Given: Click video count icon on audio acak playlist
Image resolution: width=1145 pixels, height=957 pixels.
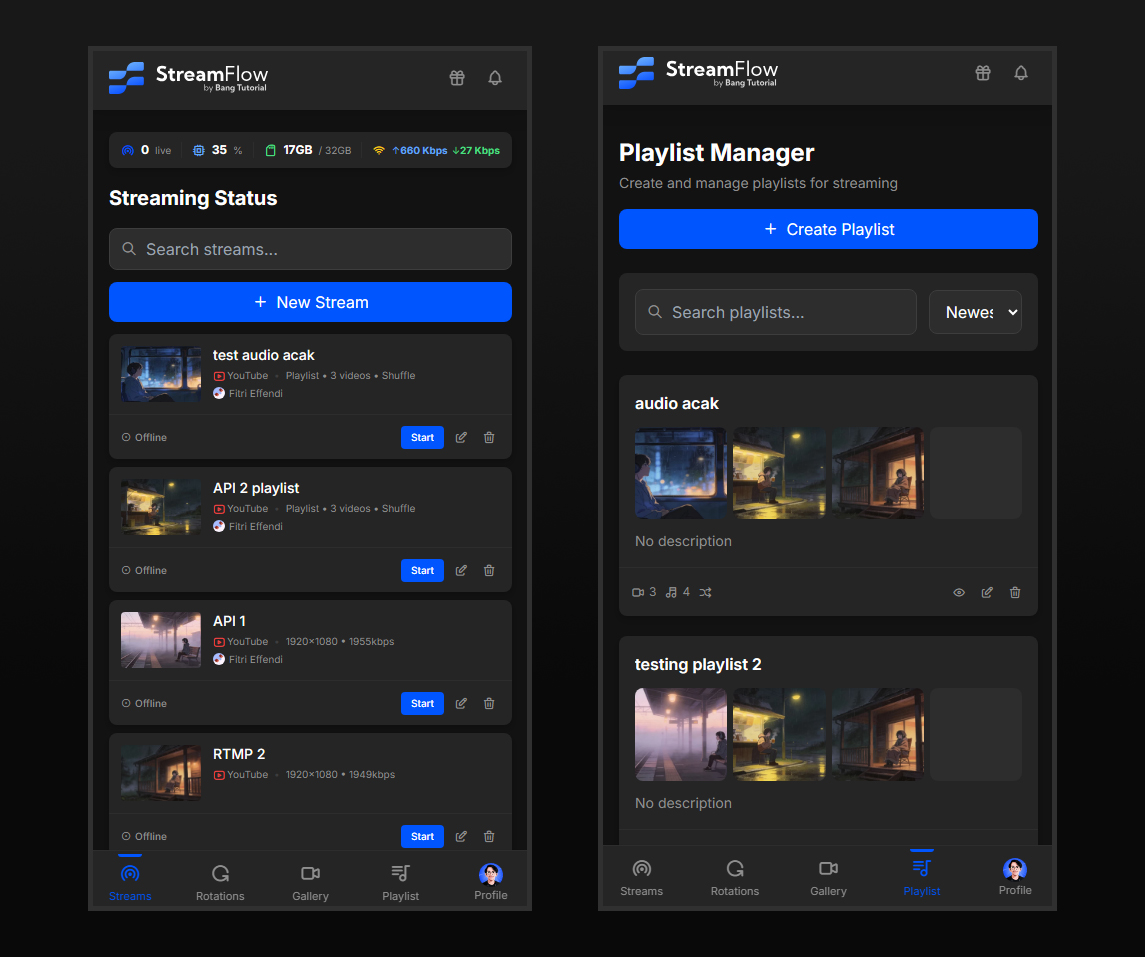Looking at the screenshot, I should click(638, 592).
